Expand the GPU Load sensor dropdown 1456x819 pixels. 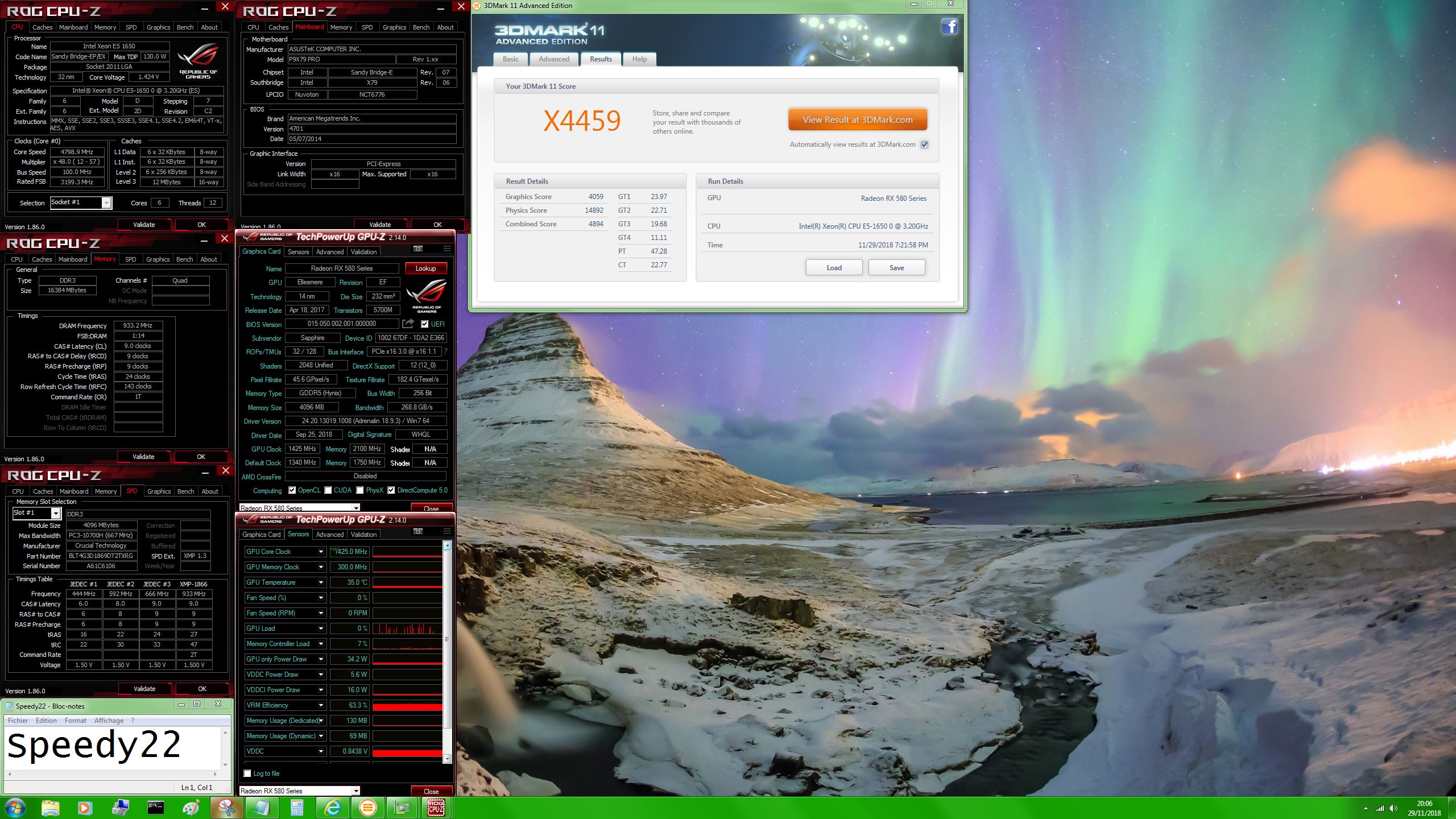tap(321, 628)
